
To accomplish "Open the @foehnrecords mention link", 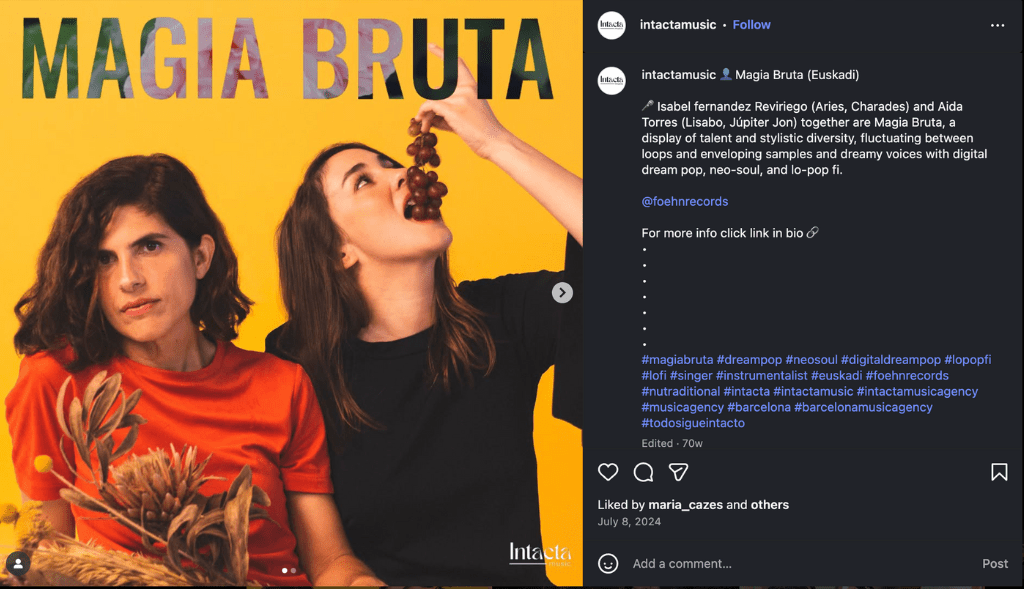I will (x=684, y=201).
